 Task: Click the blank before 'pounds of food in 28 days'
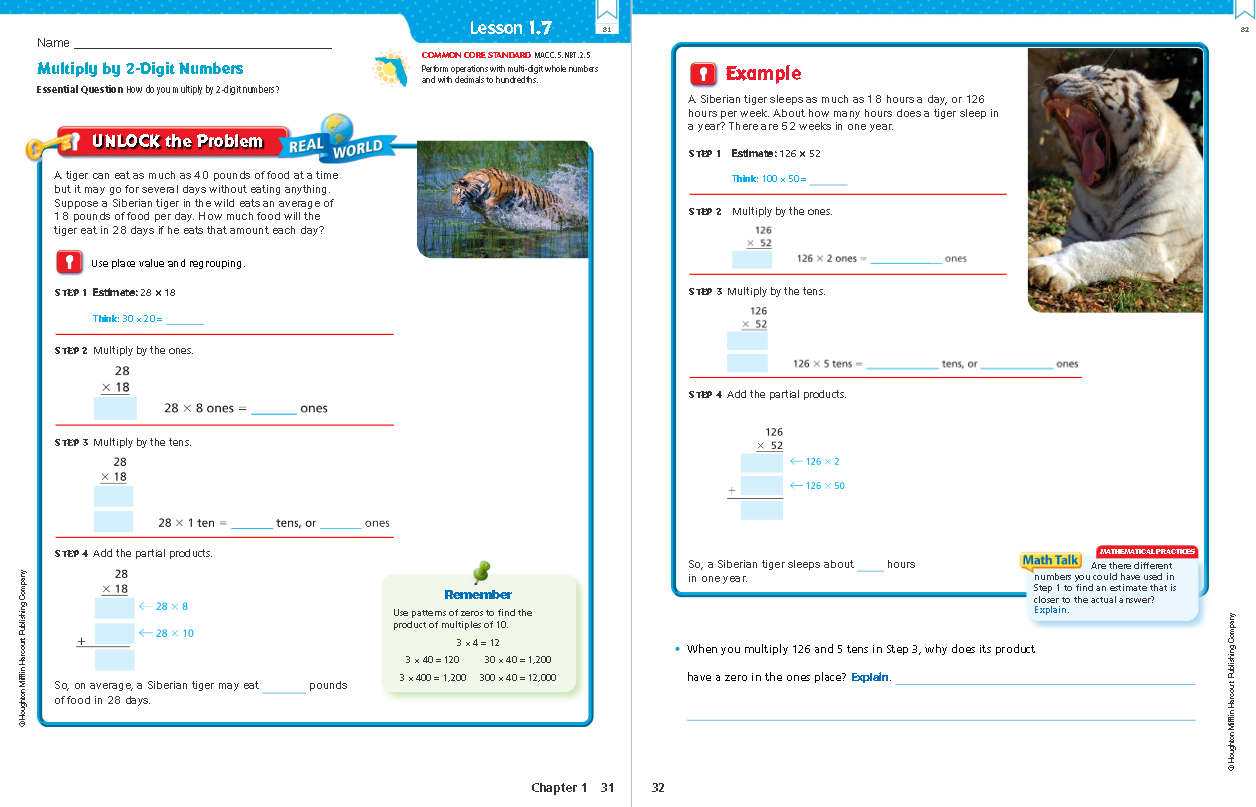click(x=284, y=686)
